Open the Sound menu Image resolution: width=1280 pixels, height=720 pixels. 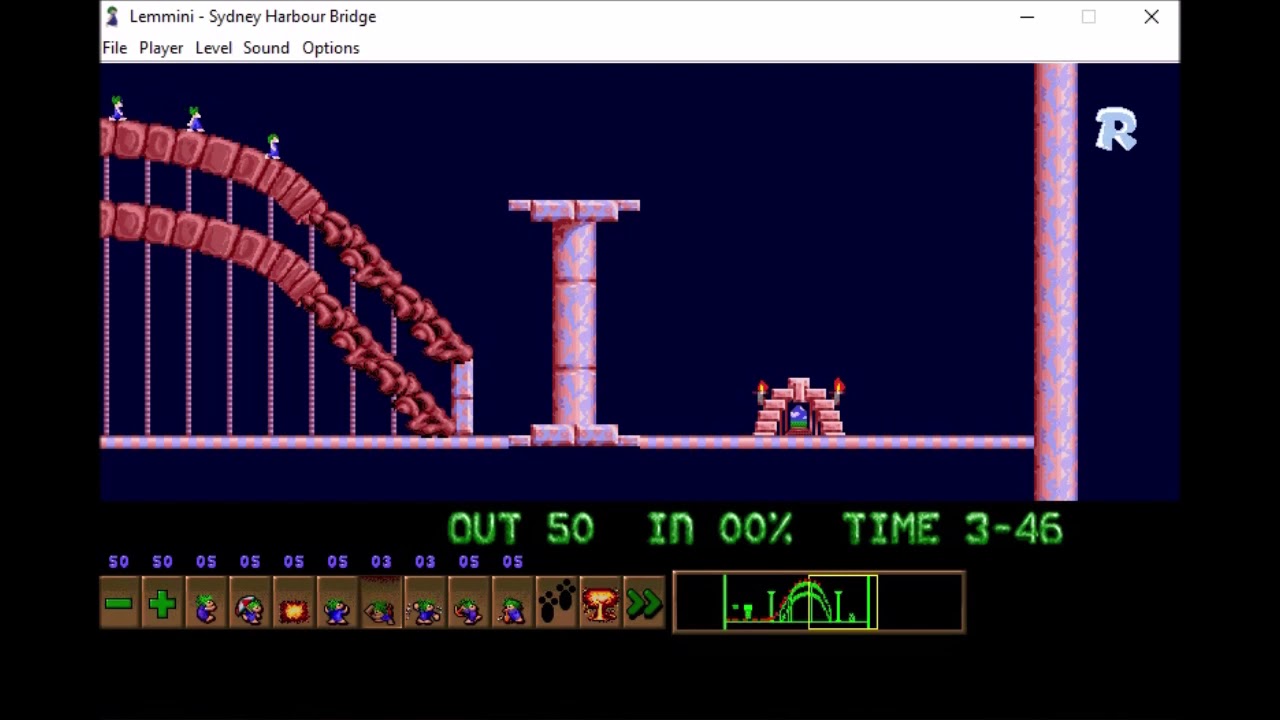tap(266, 48)
